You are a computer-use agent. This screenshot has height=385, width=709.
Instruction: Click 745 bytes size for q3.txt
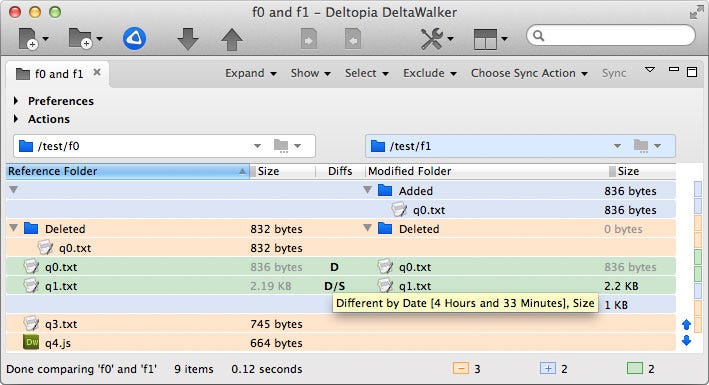click(276, 324)
